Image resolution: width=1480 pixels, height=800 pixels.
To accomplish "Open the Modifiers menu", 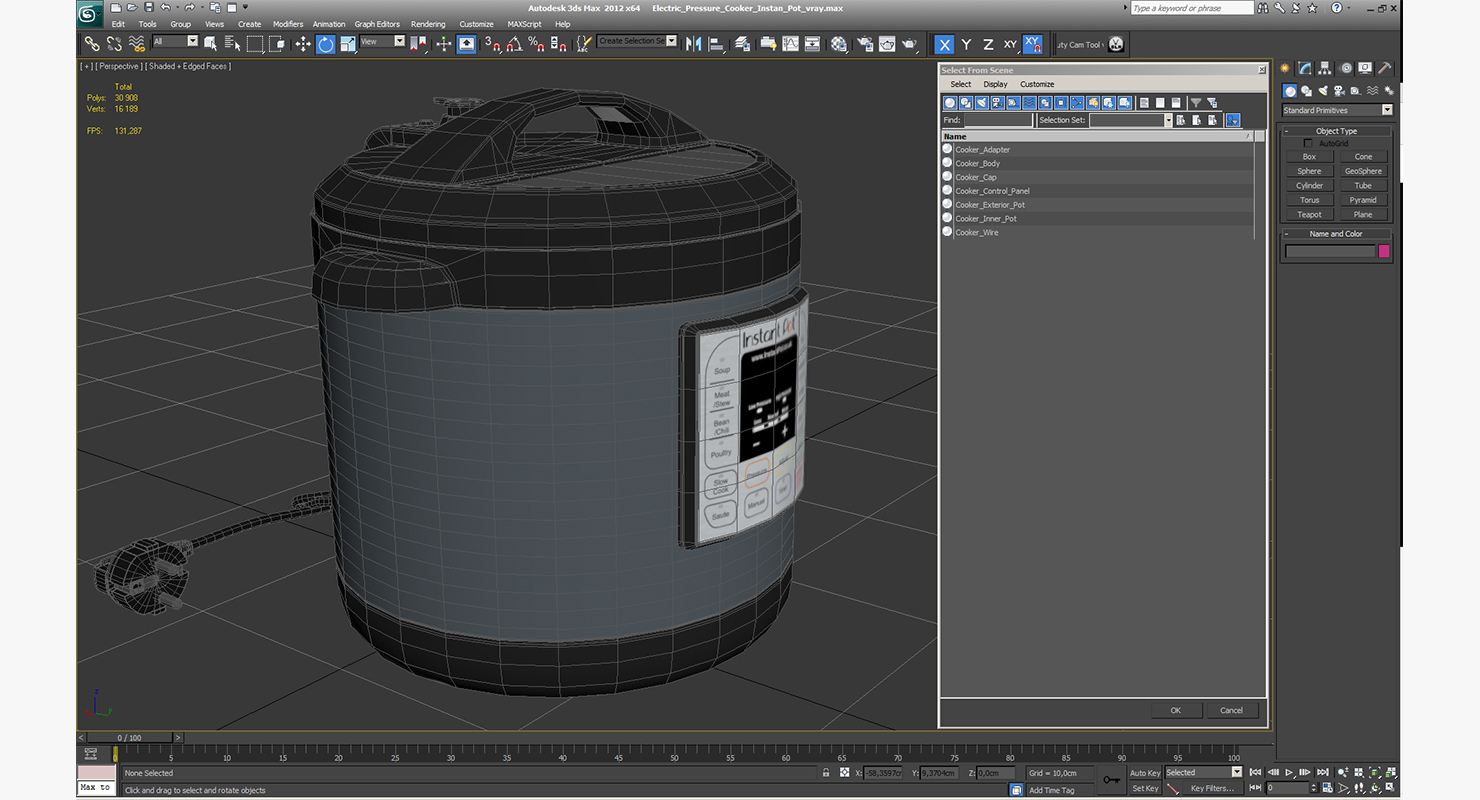I will click(288, 24).
